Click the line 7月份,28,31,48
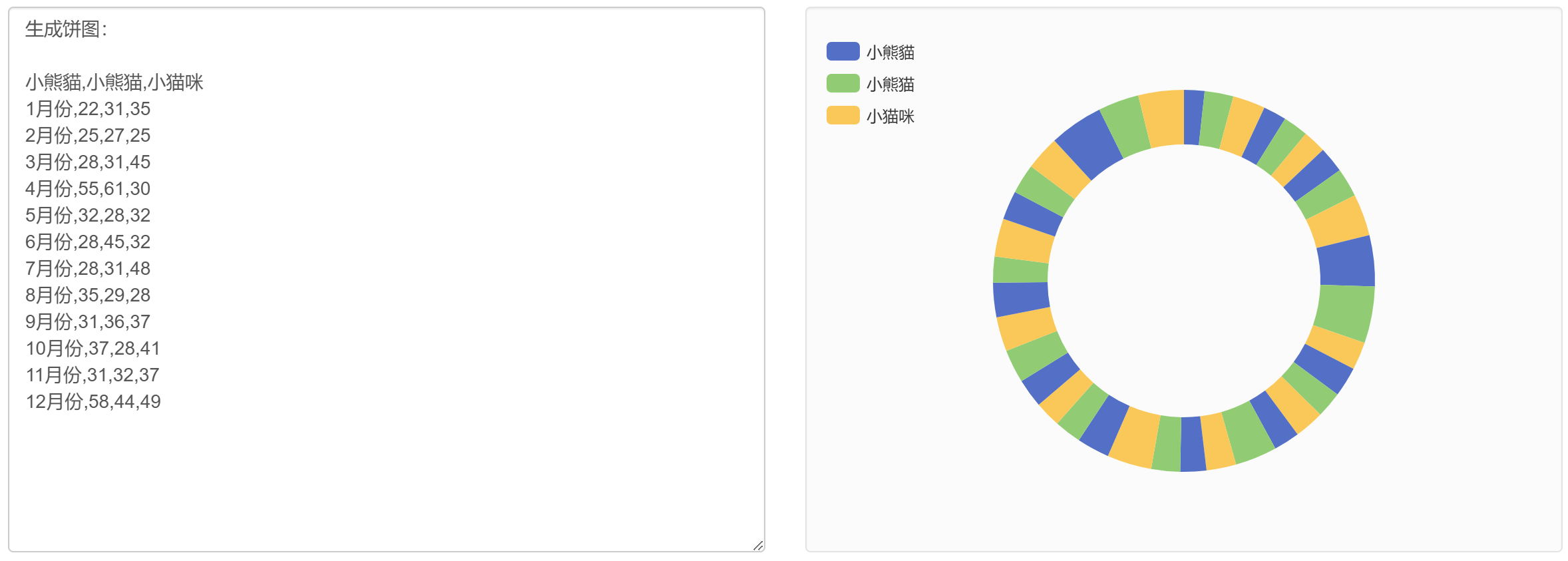Image resolution: width=1568 pixels, height=561 pixels. click(x=88, y=268)
